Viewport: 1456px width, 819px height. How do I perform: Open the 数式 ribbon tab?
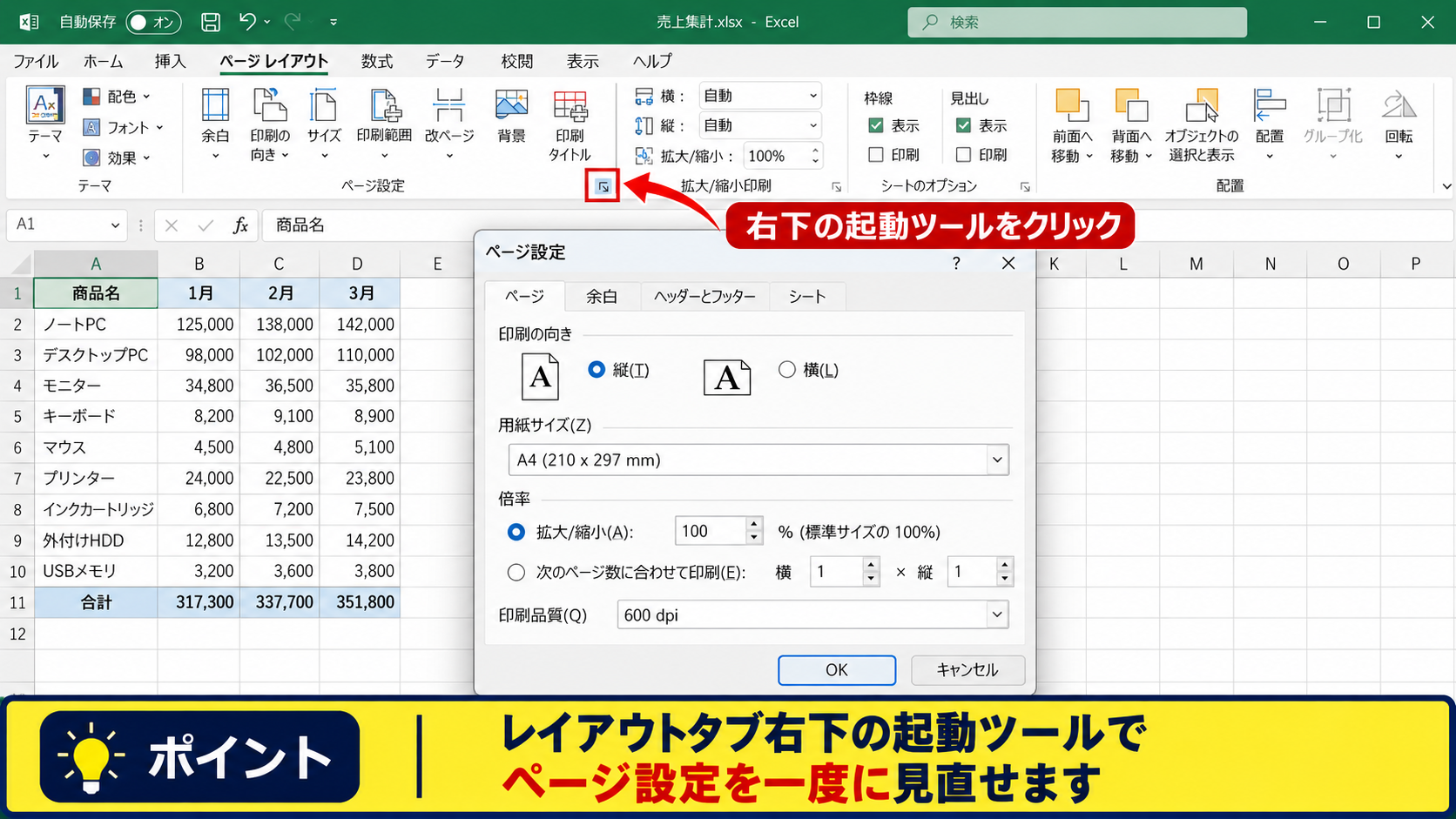[x=377, y=61]
